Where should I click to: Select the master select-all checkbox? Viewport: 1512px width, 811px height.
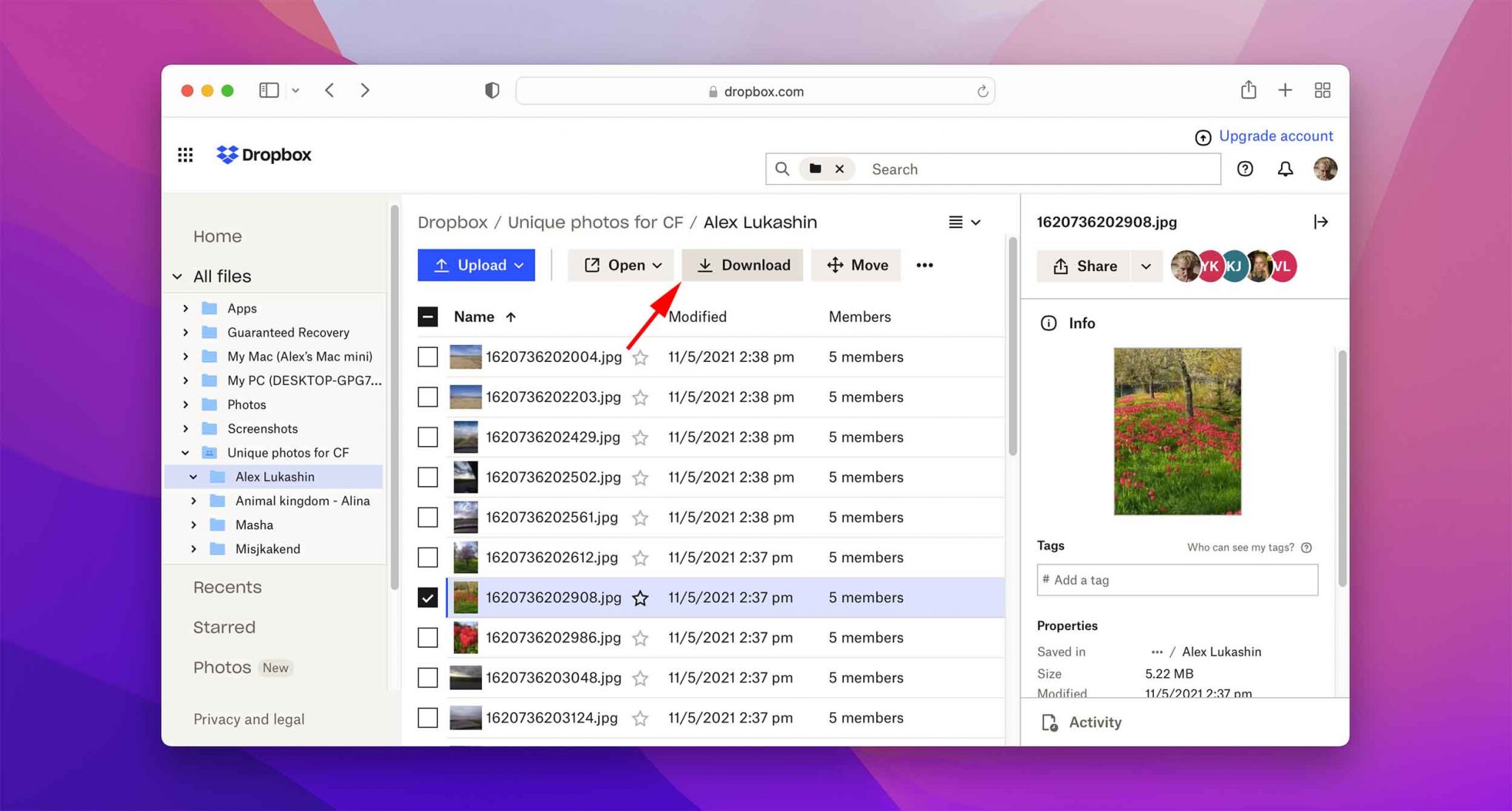(427, 317)
